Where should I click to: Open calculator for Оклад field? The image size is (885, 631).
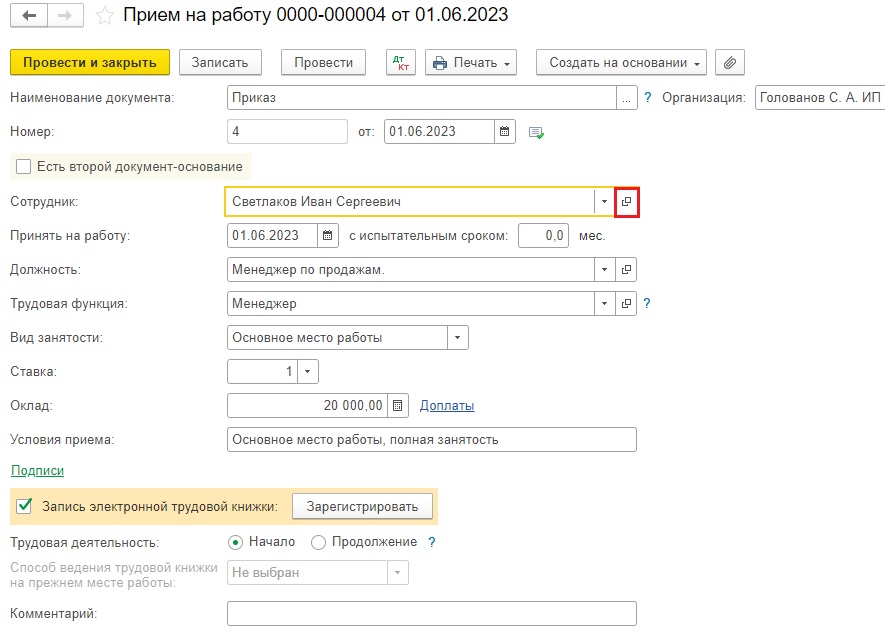point(398,406)
